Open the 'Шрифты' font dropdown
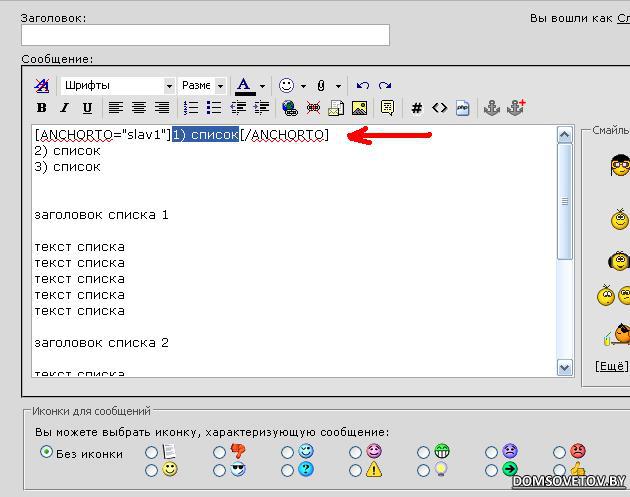Screen dimensions: 630x497 point(169,86)
